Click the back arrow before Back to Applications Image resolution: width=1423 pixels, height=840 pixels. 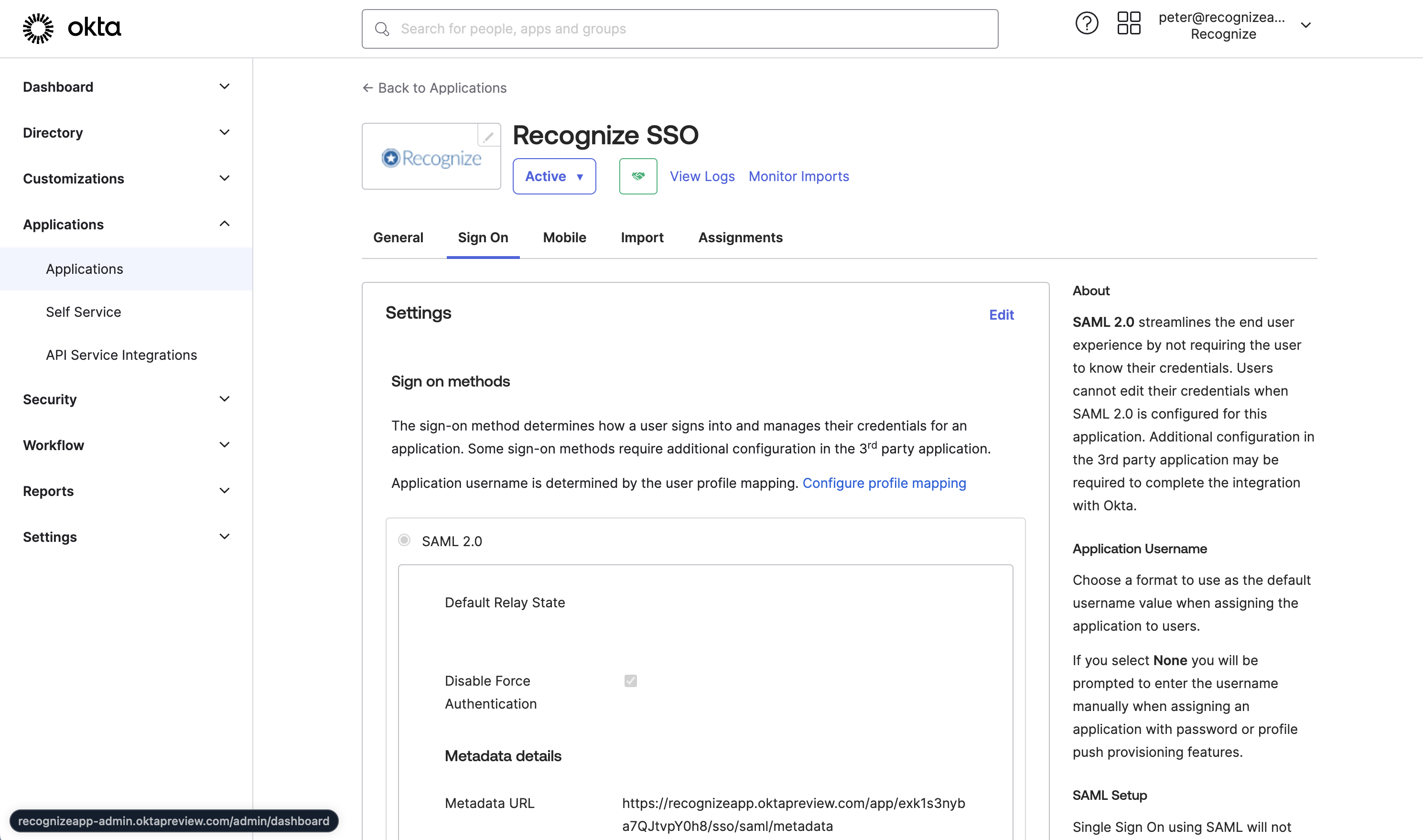[368, 88]
